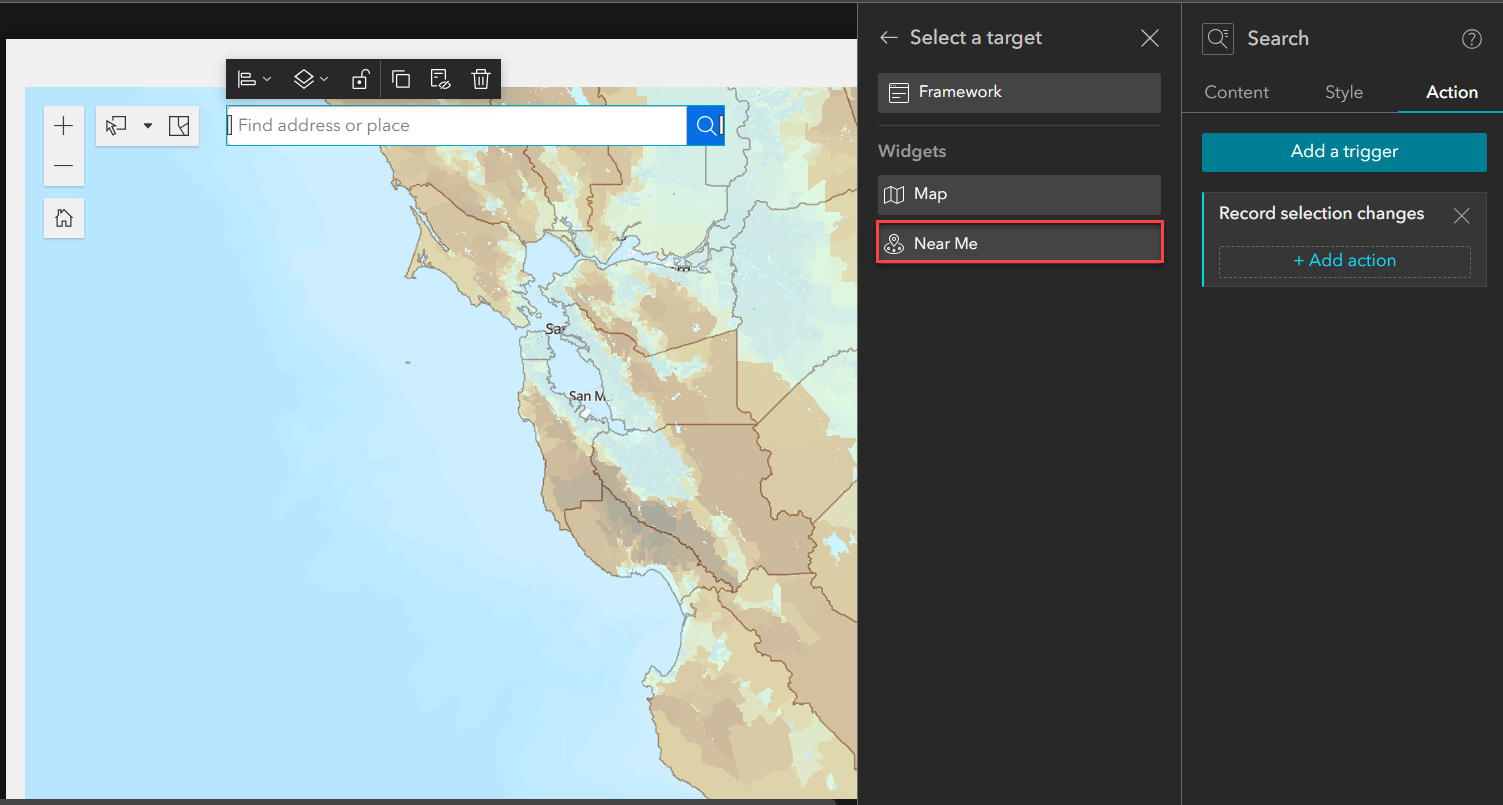This screenshot has width=1503, height=805.
Task: Select the arrow selection tool above the map
Action: (x=116, y=125)
